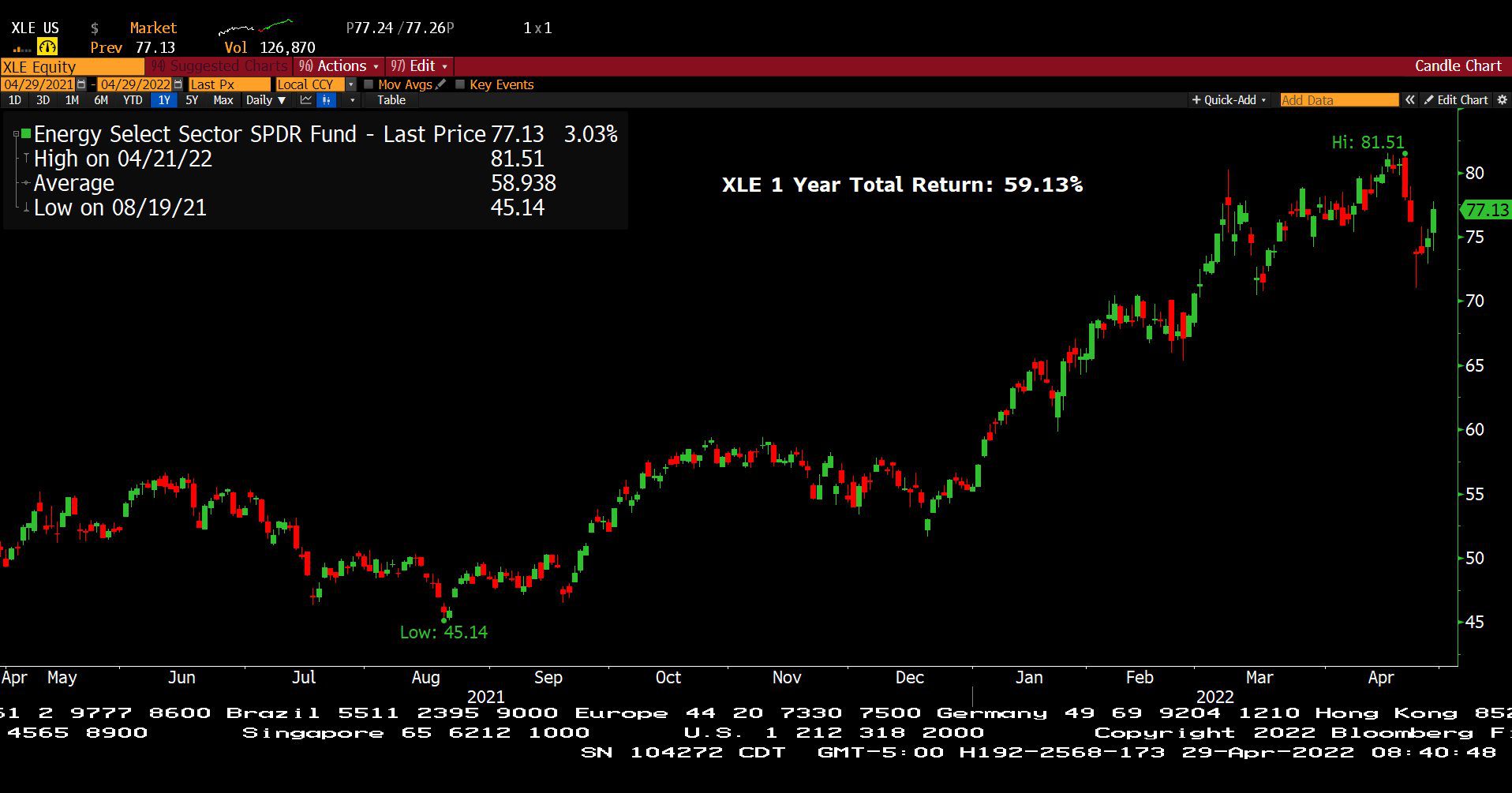
Task: Click the start date field 04/29/2021
Action: pyautogui.click(x=39, y=84)
